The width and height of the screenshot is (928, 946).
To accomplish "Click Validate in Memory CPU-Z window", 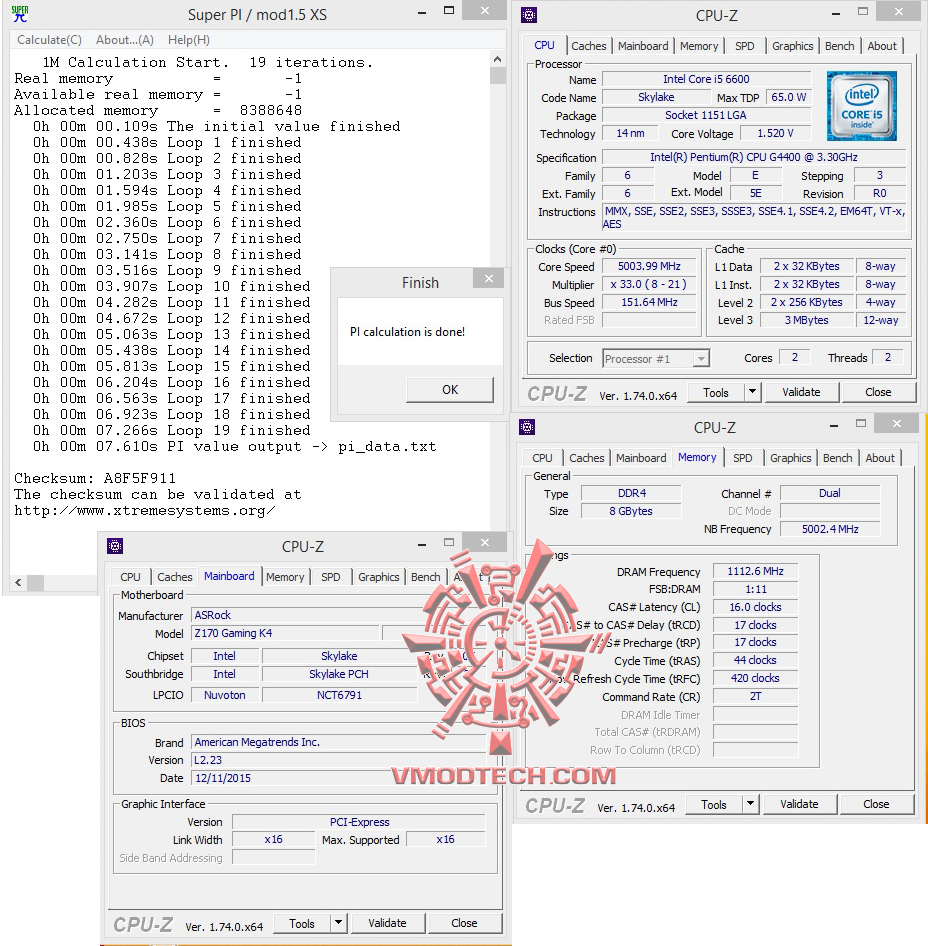I will pyautogui.click(x=799, y=804).
